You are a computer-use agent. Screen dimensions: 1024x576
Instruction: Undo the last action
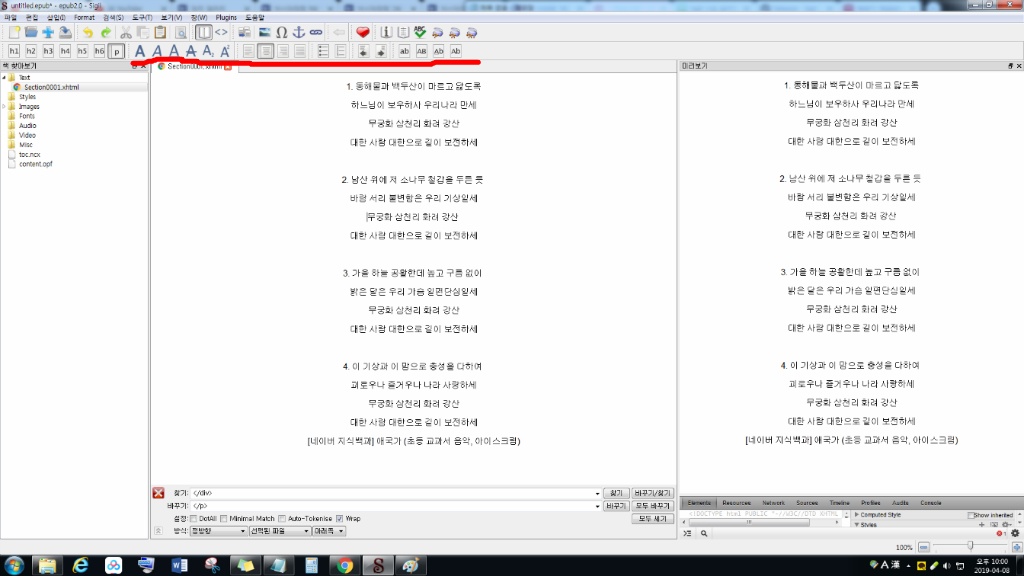(x=88, y=32)
